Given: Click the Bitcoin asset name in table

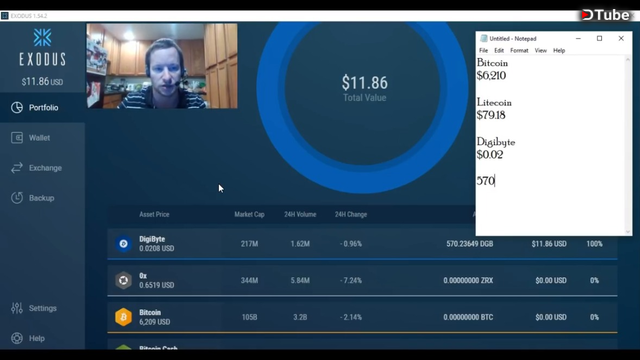Looking at the screenshot, I should point(150,313).
